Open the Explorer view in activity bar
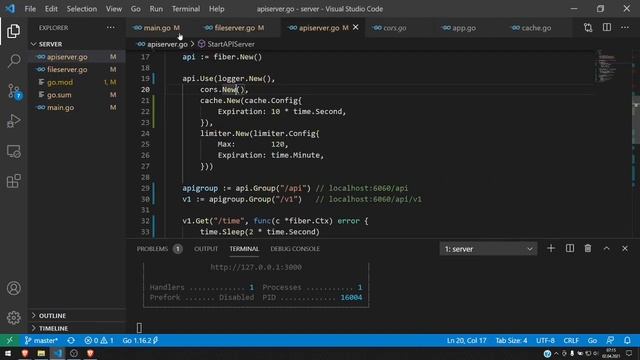This screenshot has width=640, height=360. tap(13, 31)
